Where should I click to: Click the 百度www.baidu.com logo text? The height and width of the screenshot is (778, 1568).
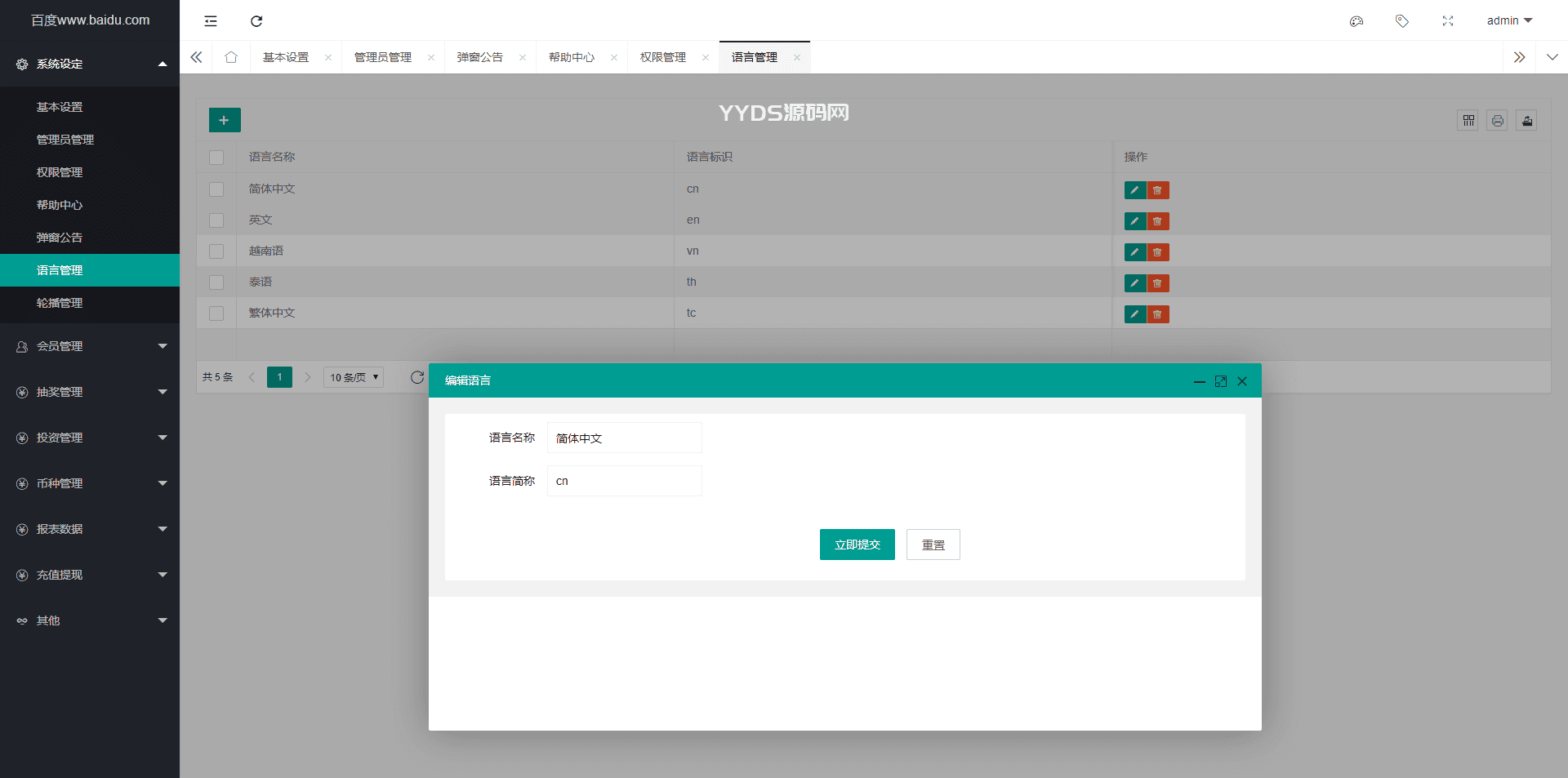click(91, 20)
